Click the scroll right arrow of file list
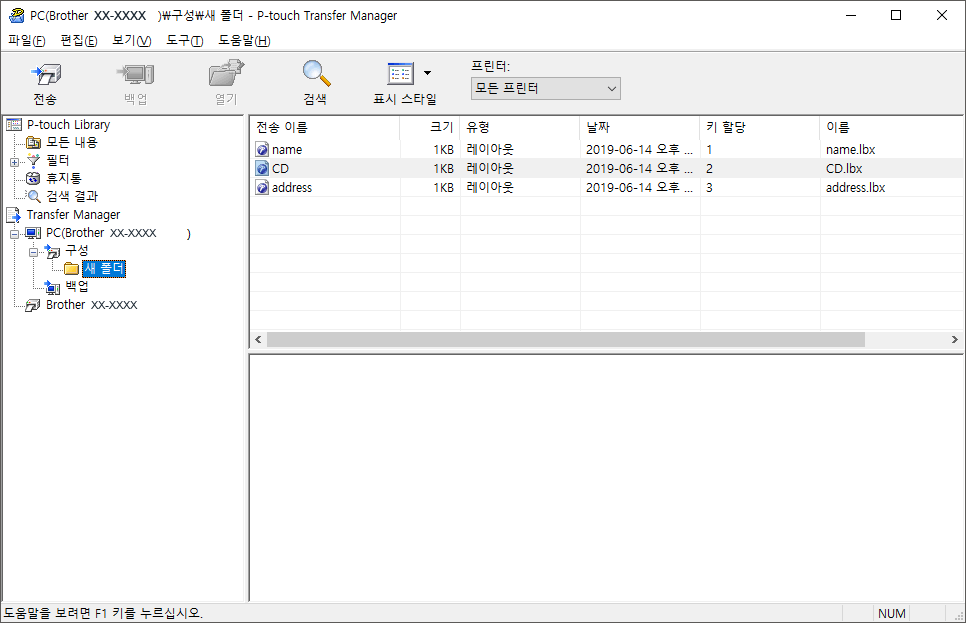The image size is (966, 623). point(954,340)
